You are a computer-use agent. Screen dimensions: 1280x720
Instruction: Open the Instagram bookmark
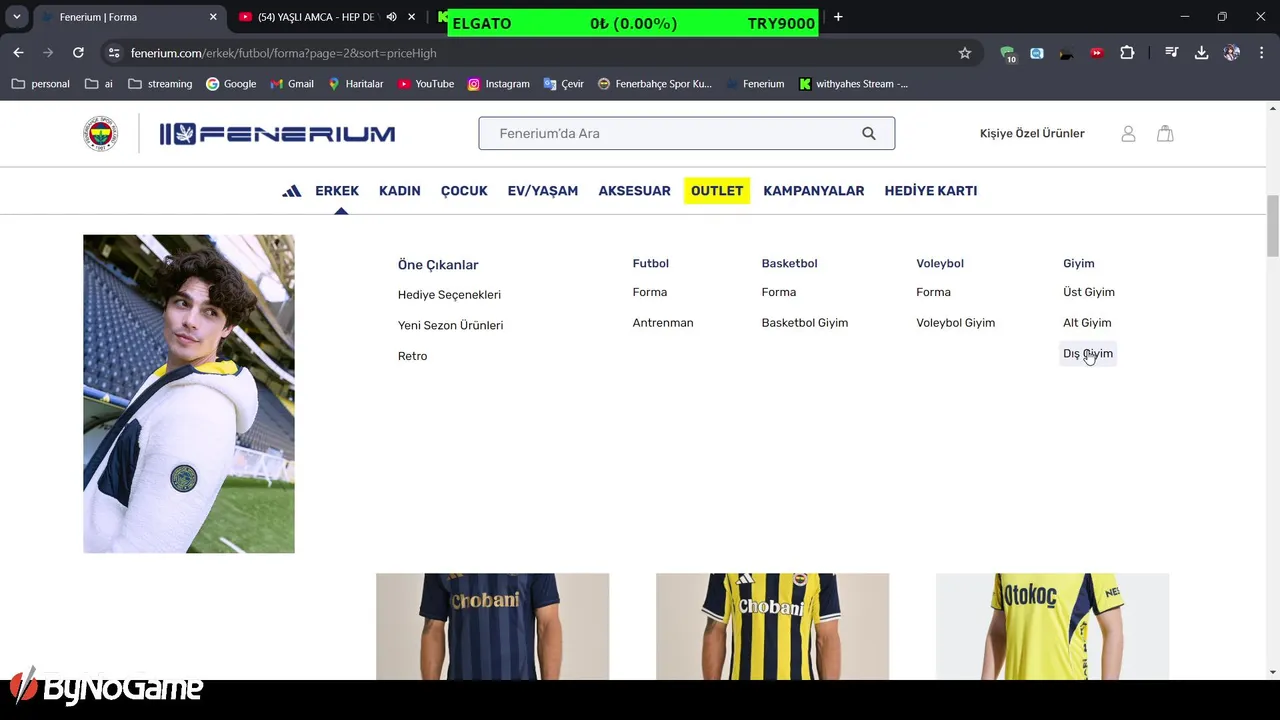click(x=498, y=84)
